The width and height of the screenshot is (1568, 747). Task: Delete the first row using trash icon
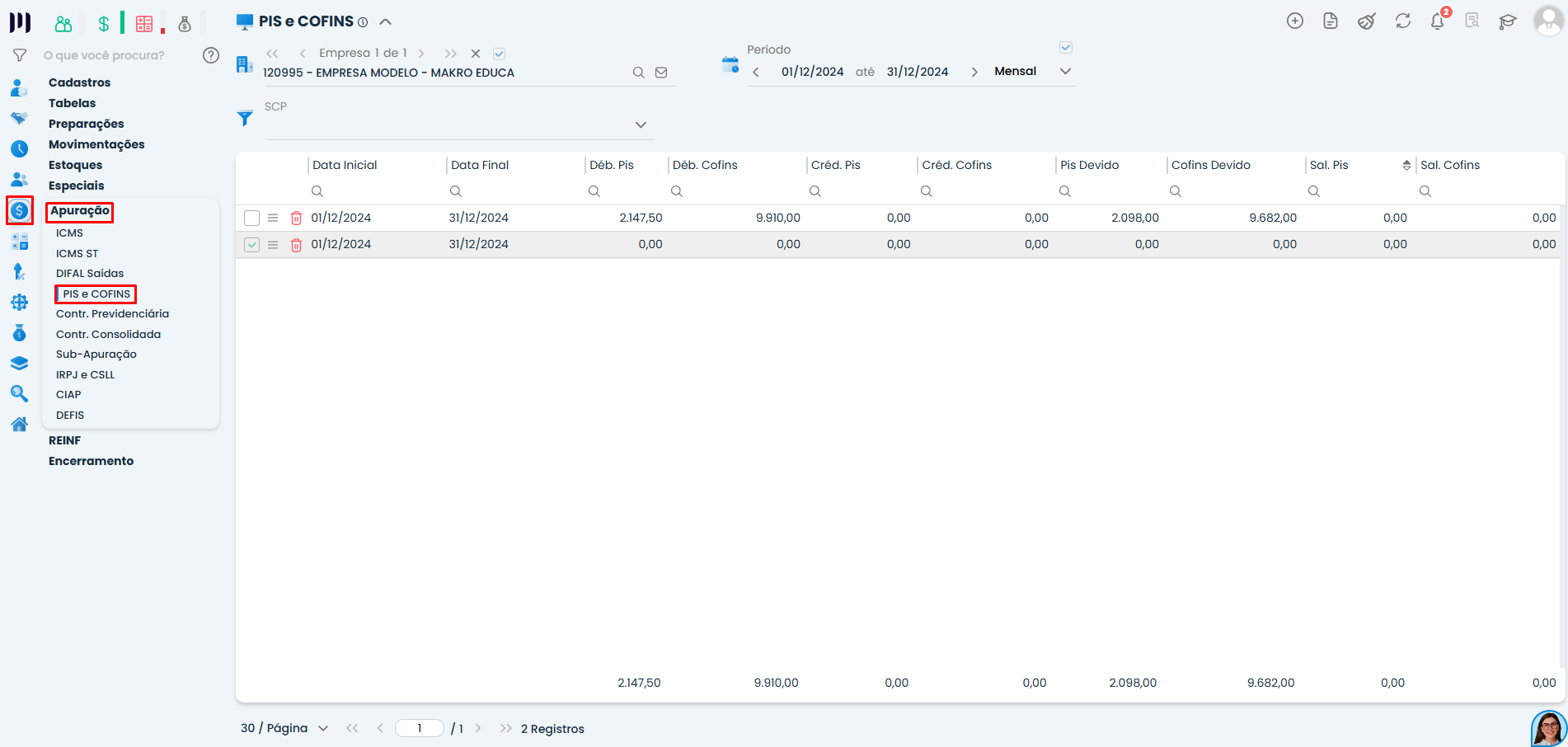pyautogui.click(x=296, y=218)
